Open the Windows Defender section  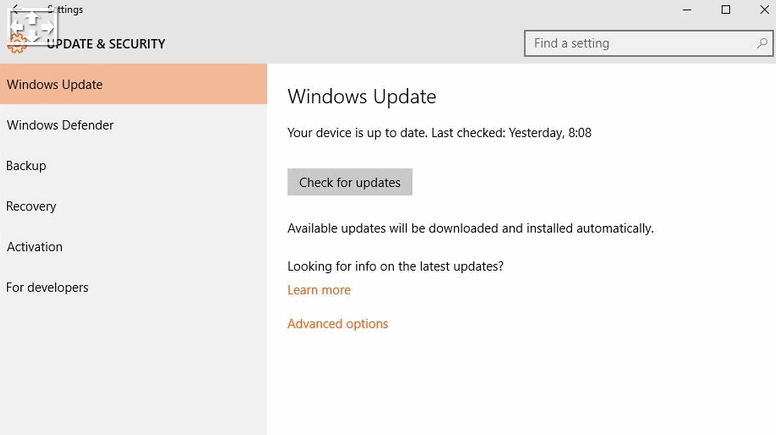pyautogui.click(x=134, y=125)
